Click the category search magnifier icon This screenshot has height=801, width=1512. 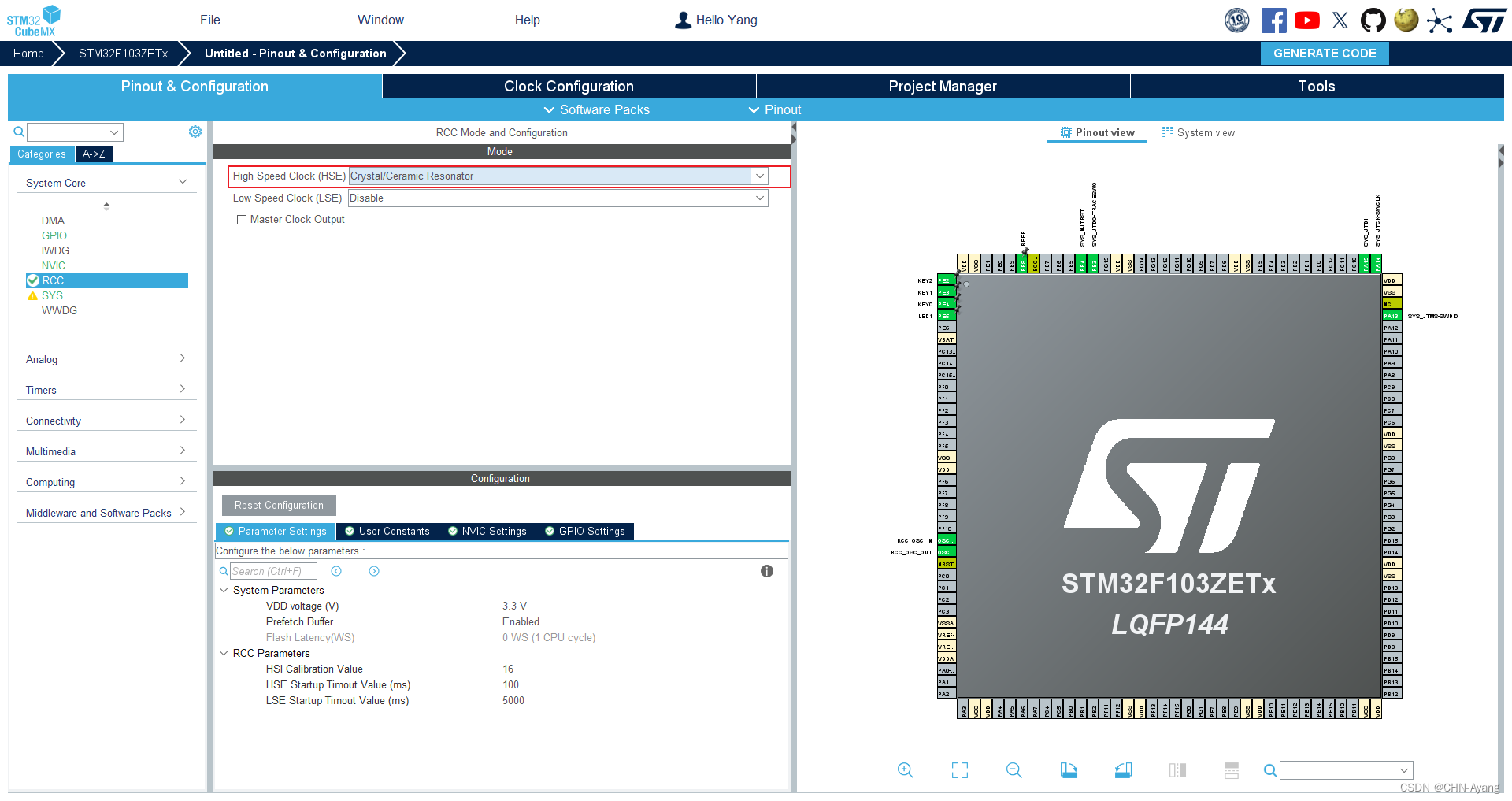pos(18,132)
